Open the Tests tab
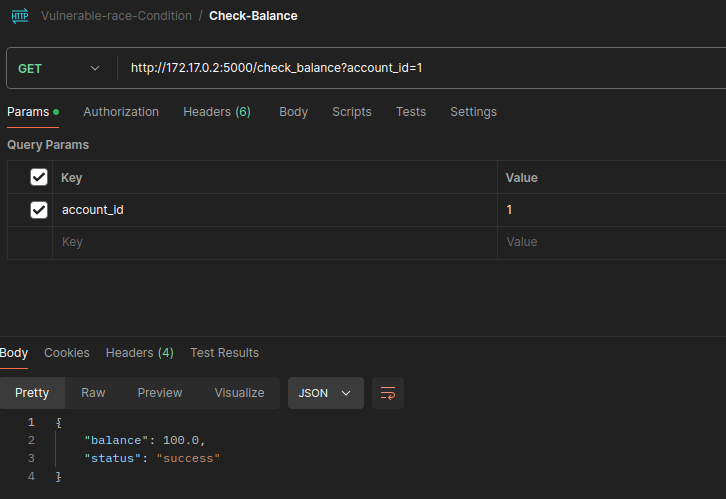The height and width of the screenshot is (499, 726). click(411, 112)
